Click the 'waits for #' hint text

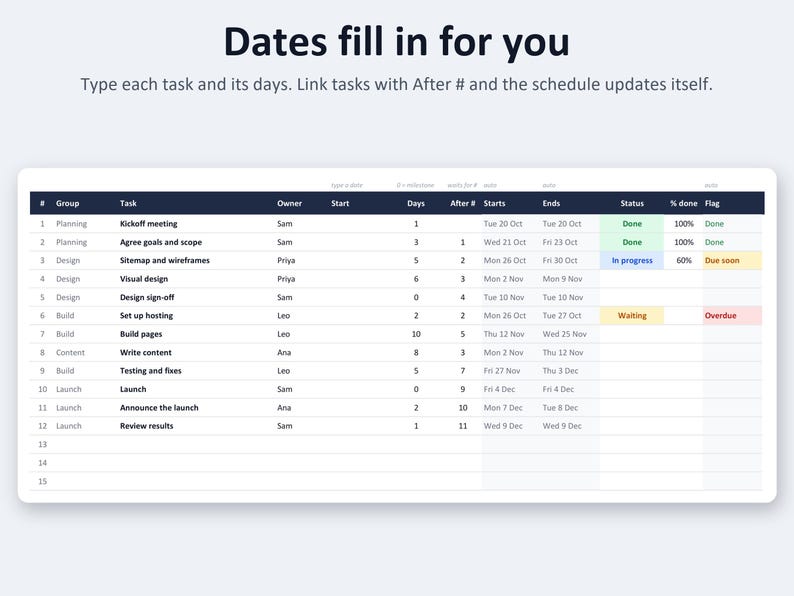[462, 185]
